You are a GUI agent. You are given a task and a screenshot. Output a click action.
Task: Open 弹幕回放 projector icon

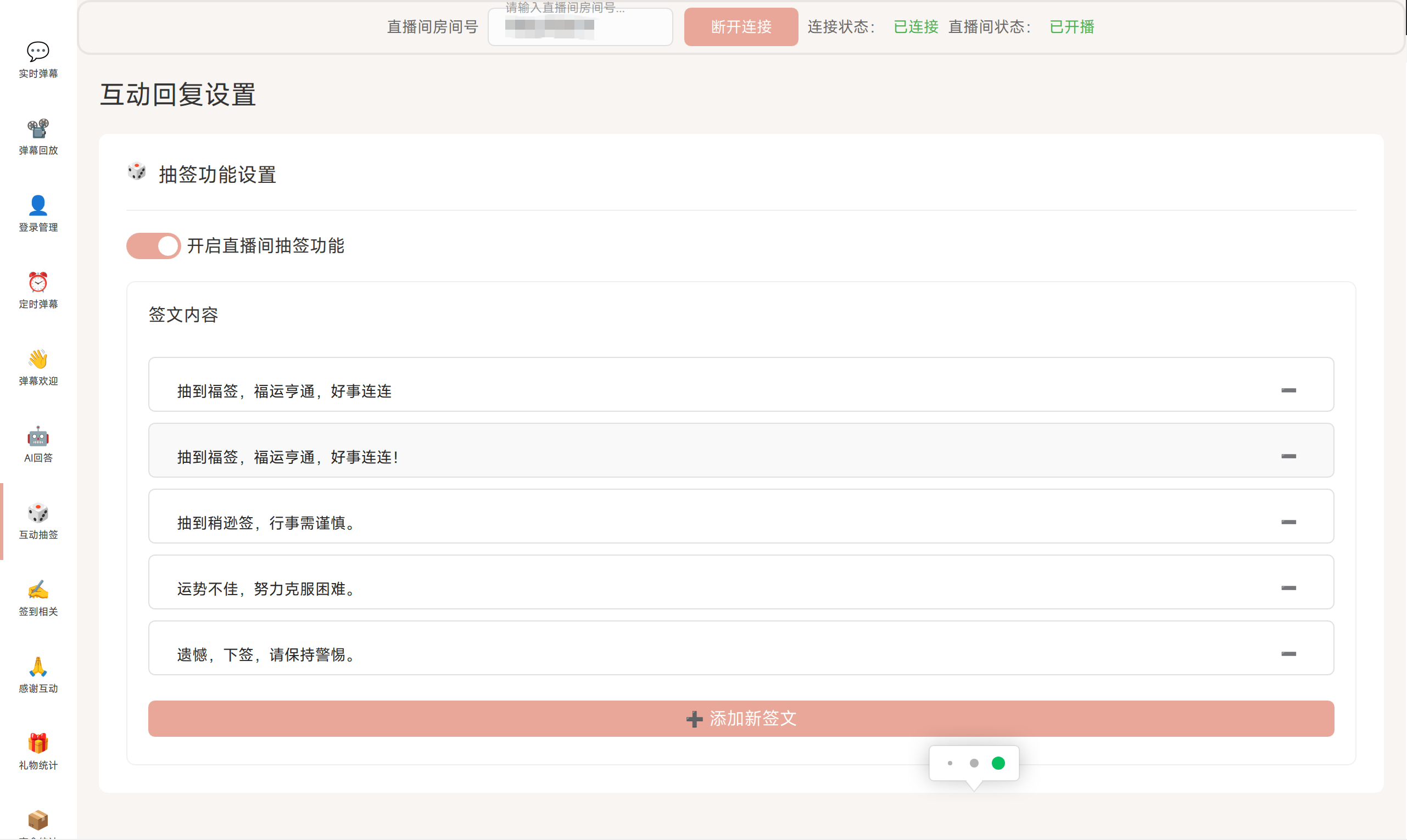(38, 128)
